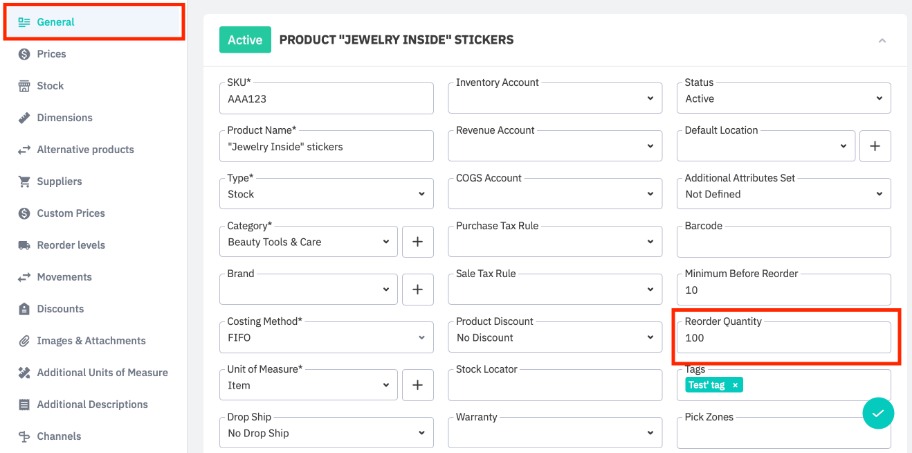The height and width of the screenshot is (453, 912).
Task: Click the Images & Attachments paperclip icon
Action: point(24,341)
